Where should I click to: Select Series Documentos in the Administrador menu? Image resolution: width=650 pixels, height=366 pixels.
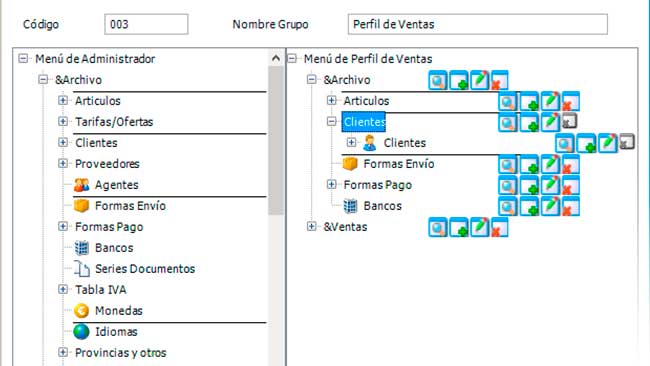(x=145, y=269)
